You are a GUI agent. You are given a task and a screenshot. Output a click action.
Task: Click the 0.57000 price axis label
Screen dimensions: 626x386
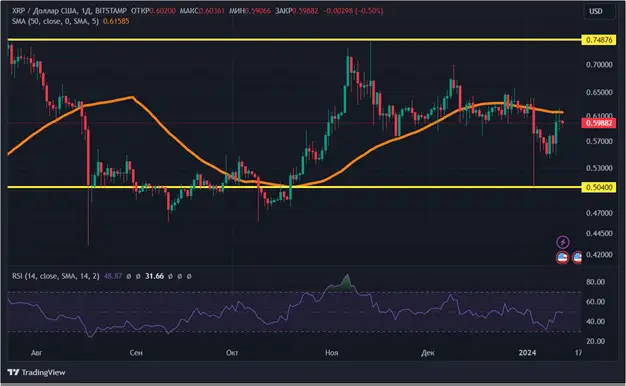point(599,141)
